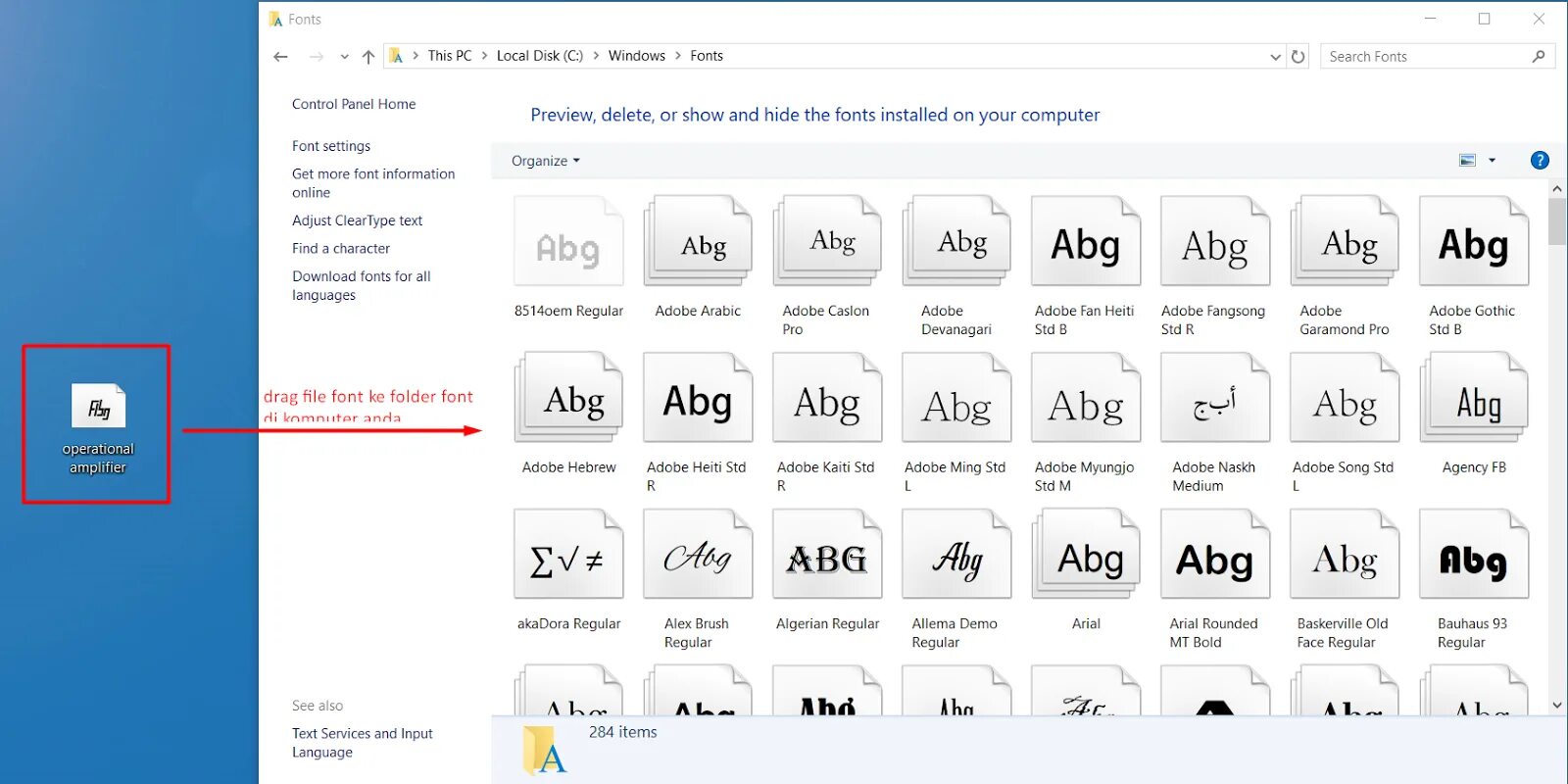The image size is (1568, 784).
Task: Select the Adobe Garamond Pro font icon
Action: 1345,241
